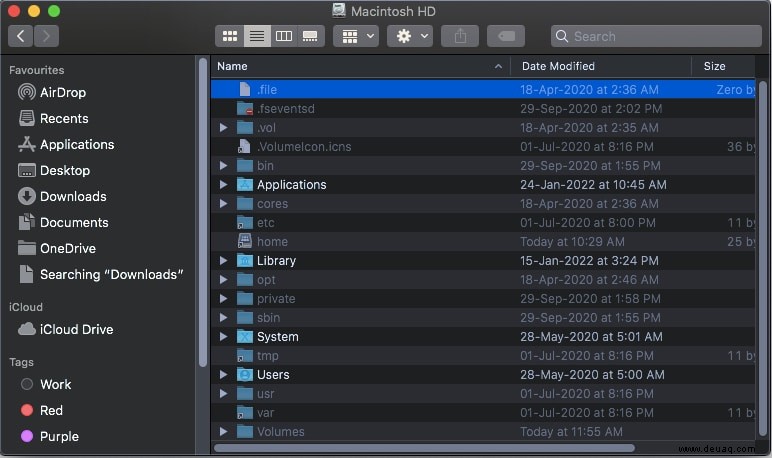Select the Library folder icon

[245, 261]
